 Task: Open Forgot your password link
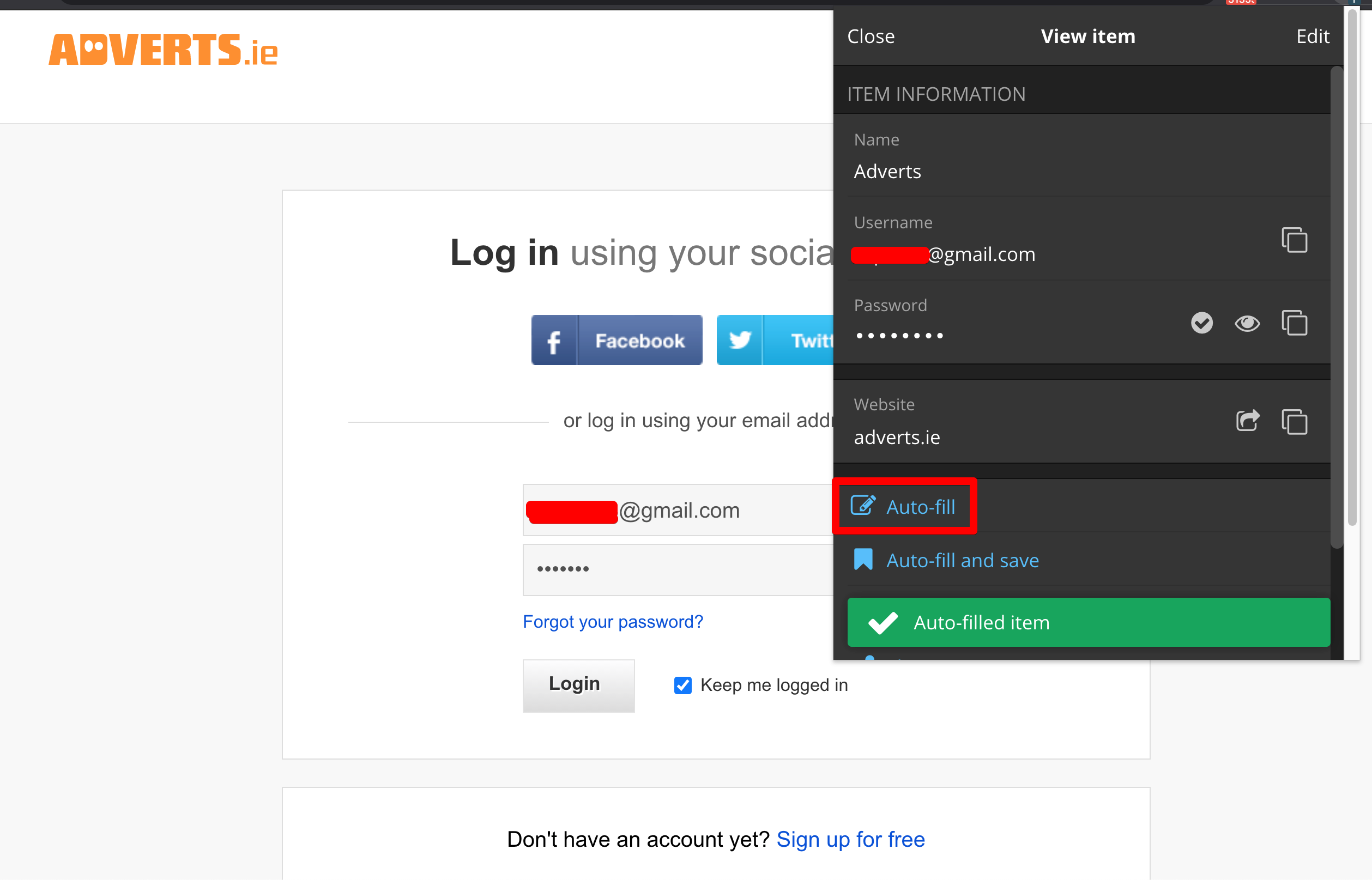pos(612,622)
